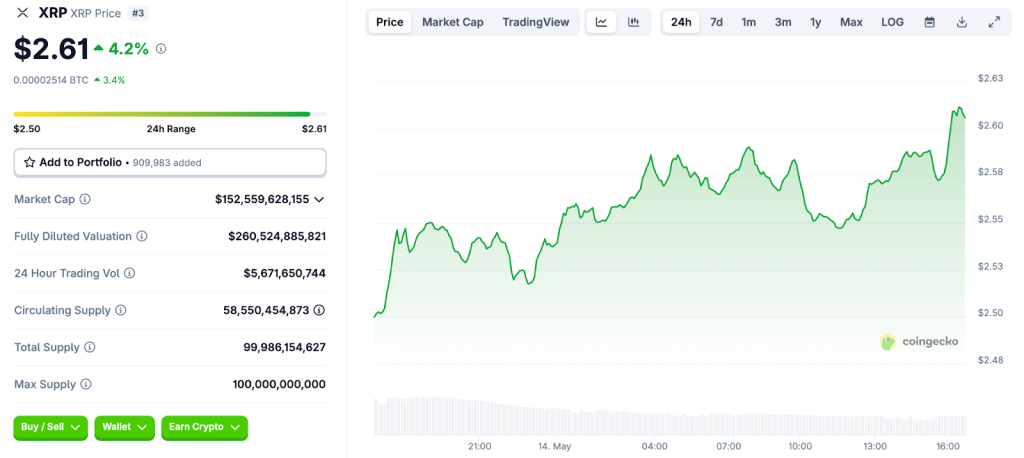Click the $2.50 range low label
1024x458 pixels.
tap(27, 129)
